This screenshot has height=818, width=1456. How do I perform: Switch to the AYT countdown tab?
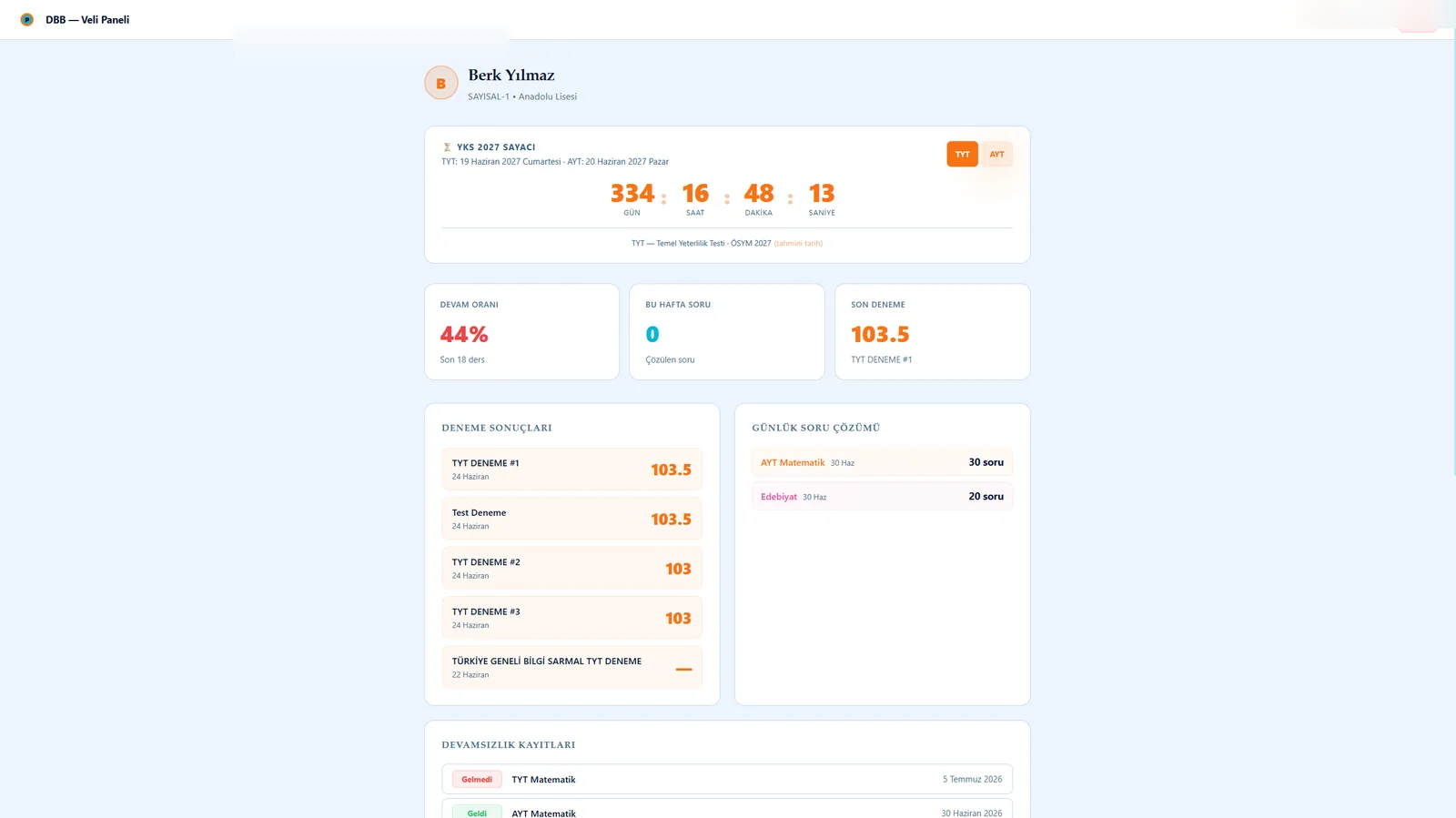[x=996, y=154]
